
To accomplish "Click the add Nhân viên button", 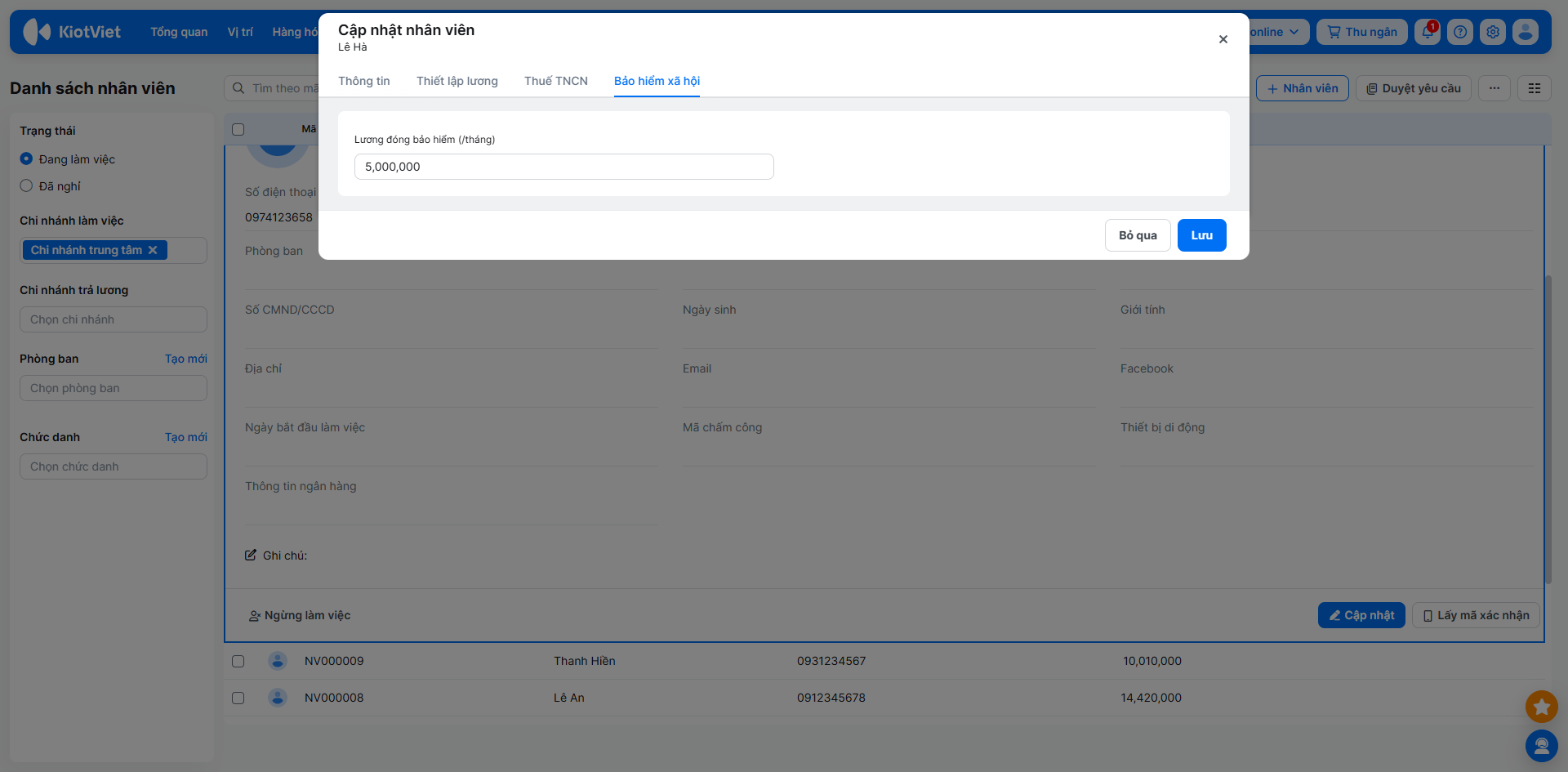I will (1303, 88).
